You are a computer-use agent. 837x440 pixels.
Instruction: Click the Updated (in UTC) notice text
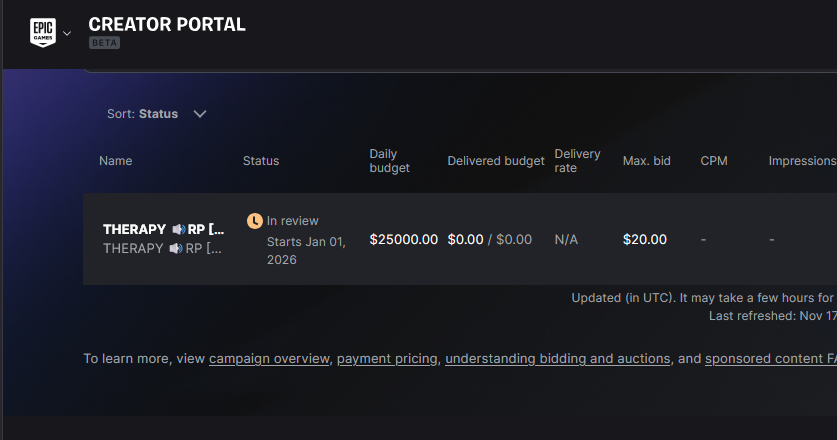pyautogui.click(x=704, y=297)
